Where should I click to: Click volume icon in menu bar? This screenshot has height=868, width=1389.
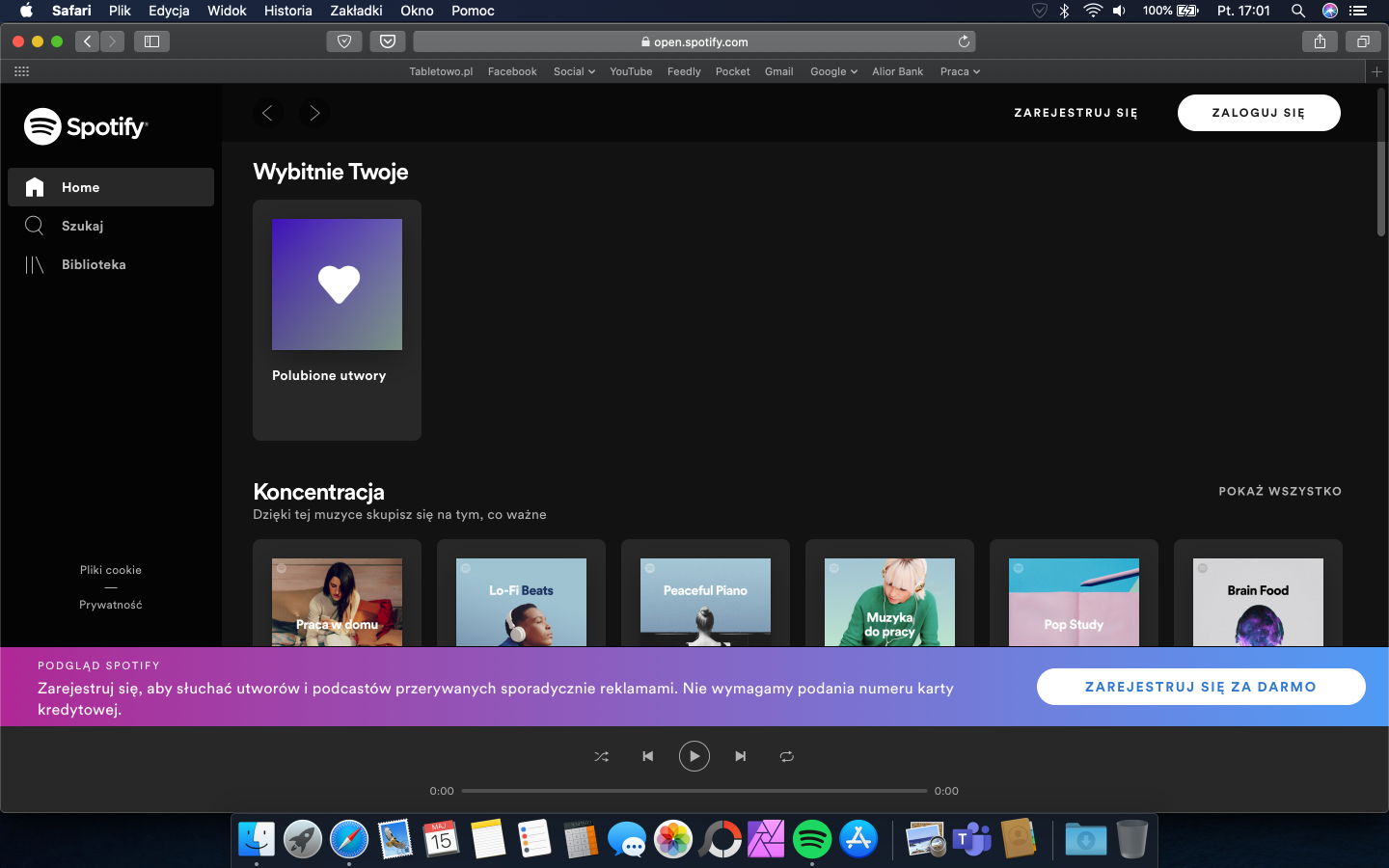[x=1119, y=11]
